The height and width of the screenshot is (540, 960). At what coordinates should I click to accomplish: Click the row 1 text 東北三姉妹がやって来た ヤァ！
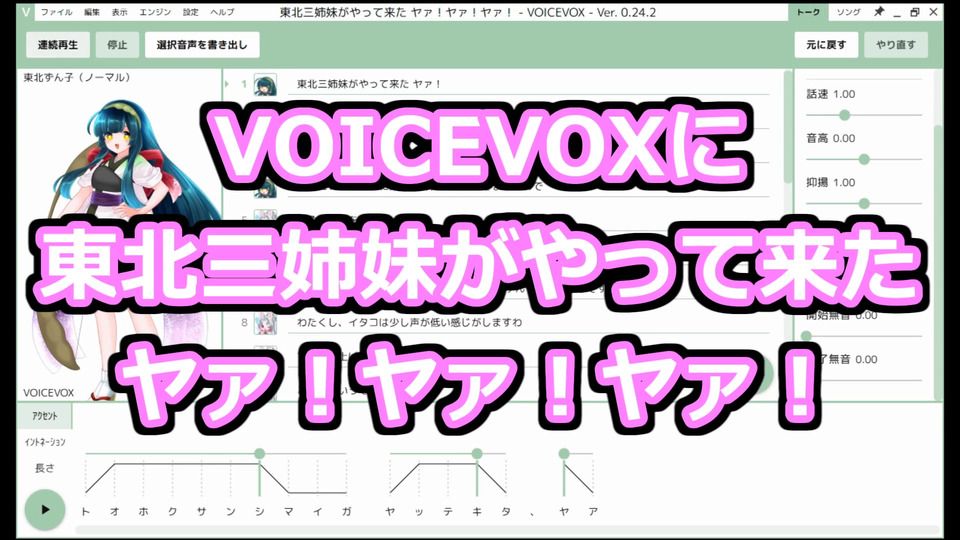[369, 84]
